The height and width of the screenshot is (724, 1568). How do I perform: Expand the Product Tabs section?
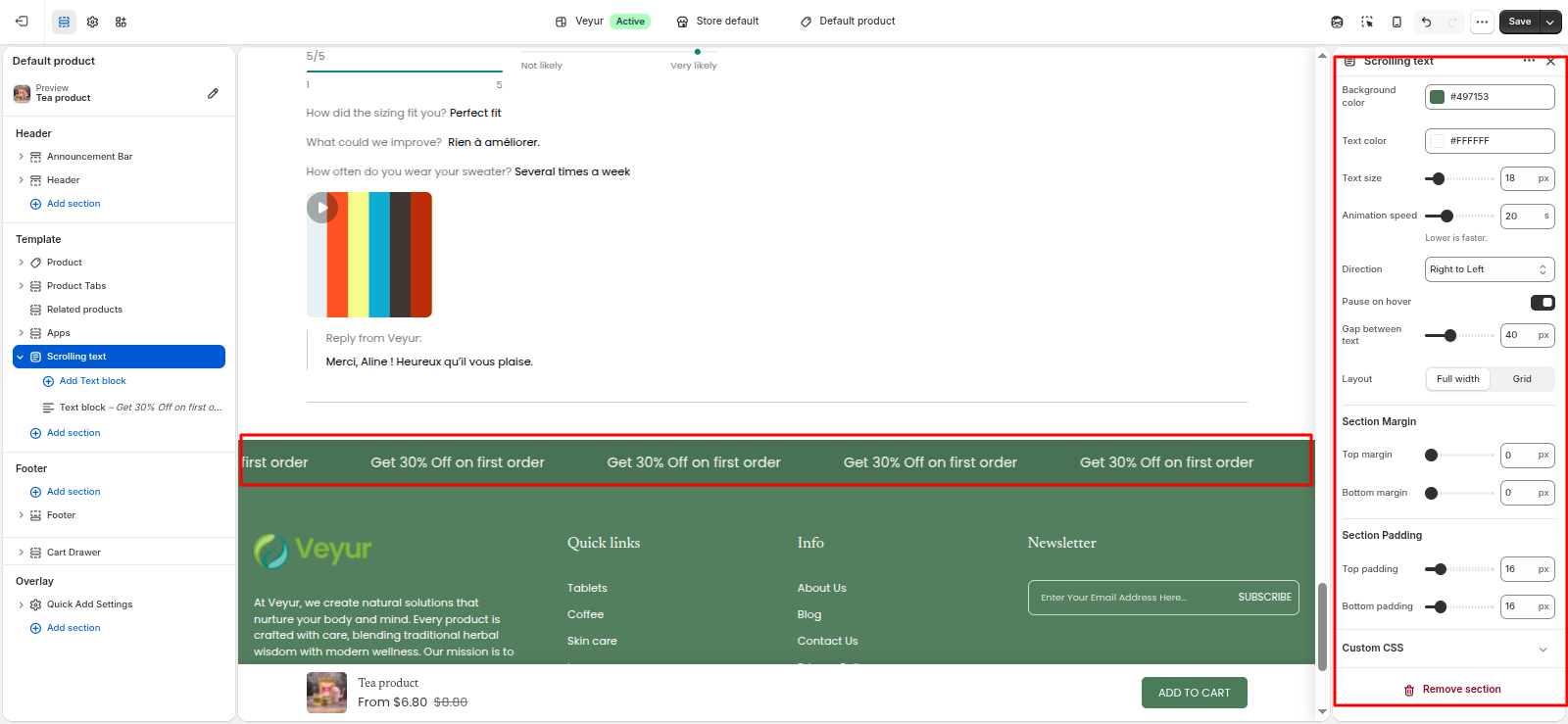click(21, 286)
